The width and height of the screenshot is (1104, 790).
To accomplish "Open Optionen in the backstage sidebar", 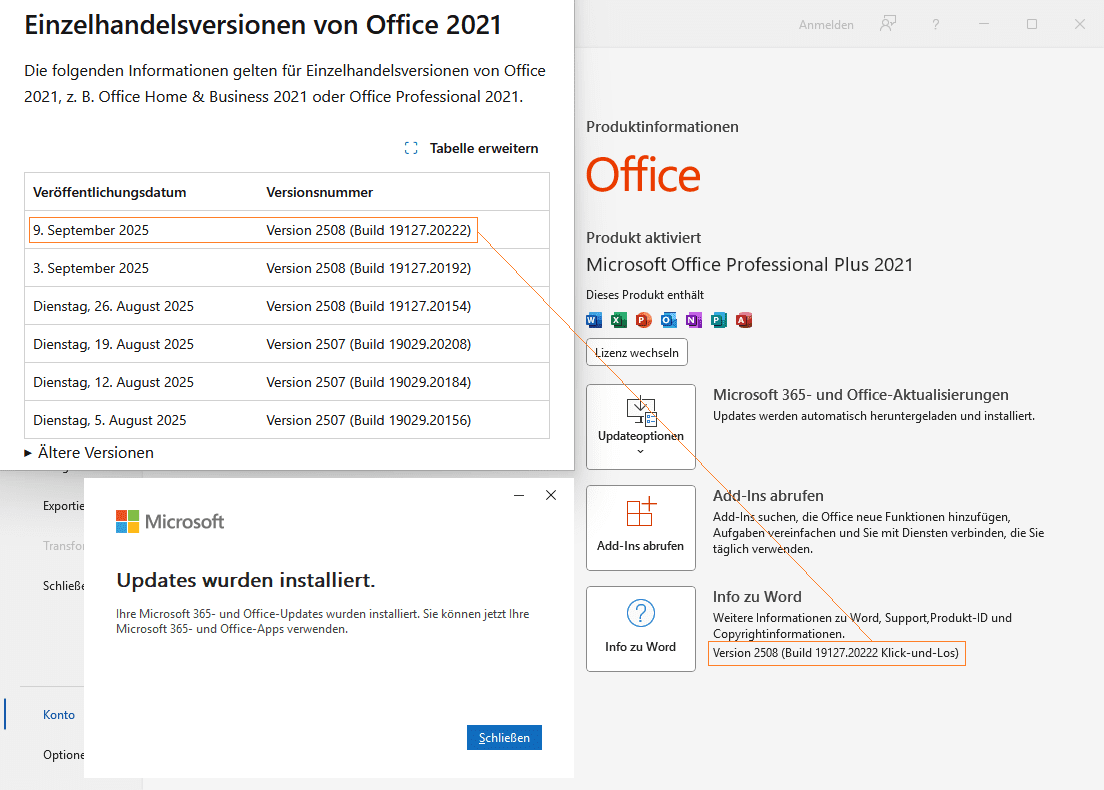I will [64, 755].
